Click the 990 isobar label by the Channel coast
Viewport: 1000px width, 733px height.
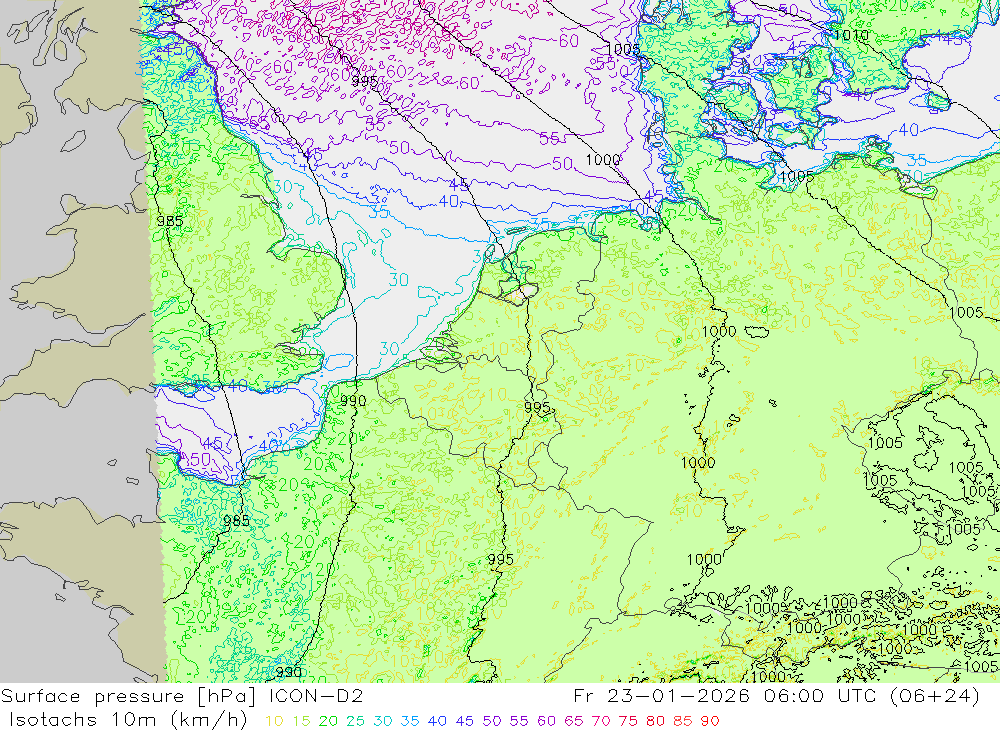click(x=353, y=401)
